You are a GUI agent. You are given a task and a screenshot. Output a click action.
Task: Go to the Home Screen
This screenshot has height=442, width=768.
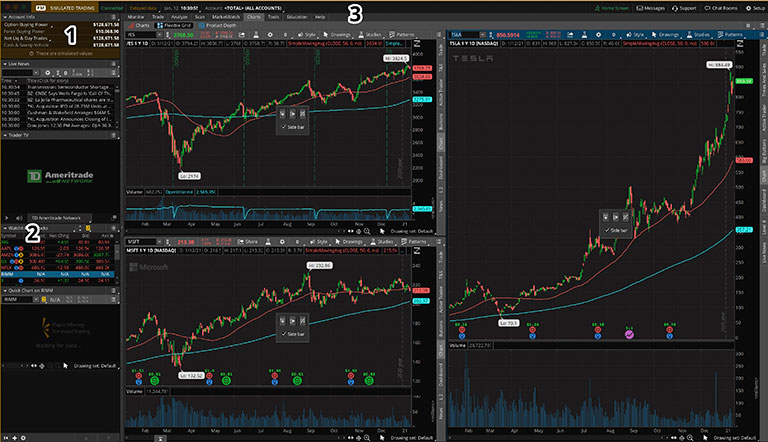[x=612, y=8]
